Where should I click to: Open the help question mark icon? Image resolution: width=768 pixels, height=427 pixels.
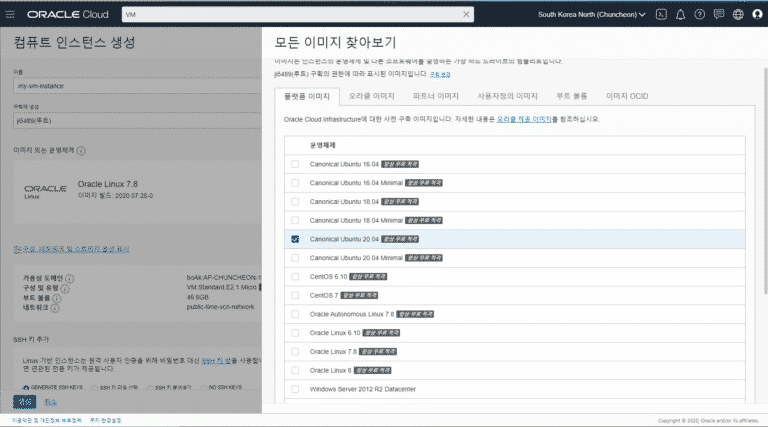[699, 14]
